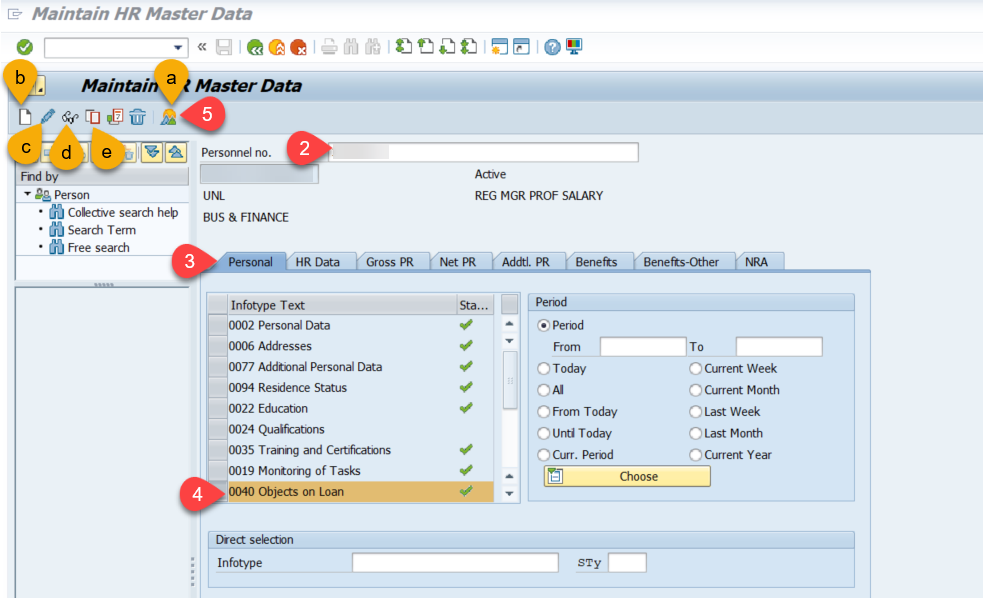Viewport: 983px width, 598px height.
Task: Click into the Personnel no. field
Action: [x=484, y=152]
